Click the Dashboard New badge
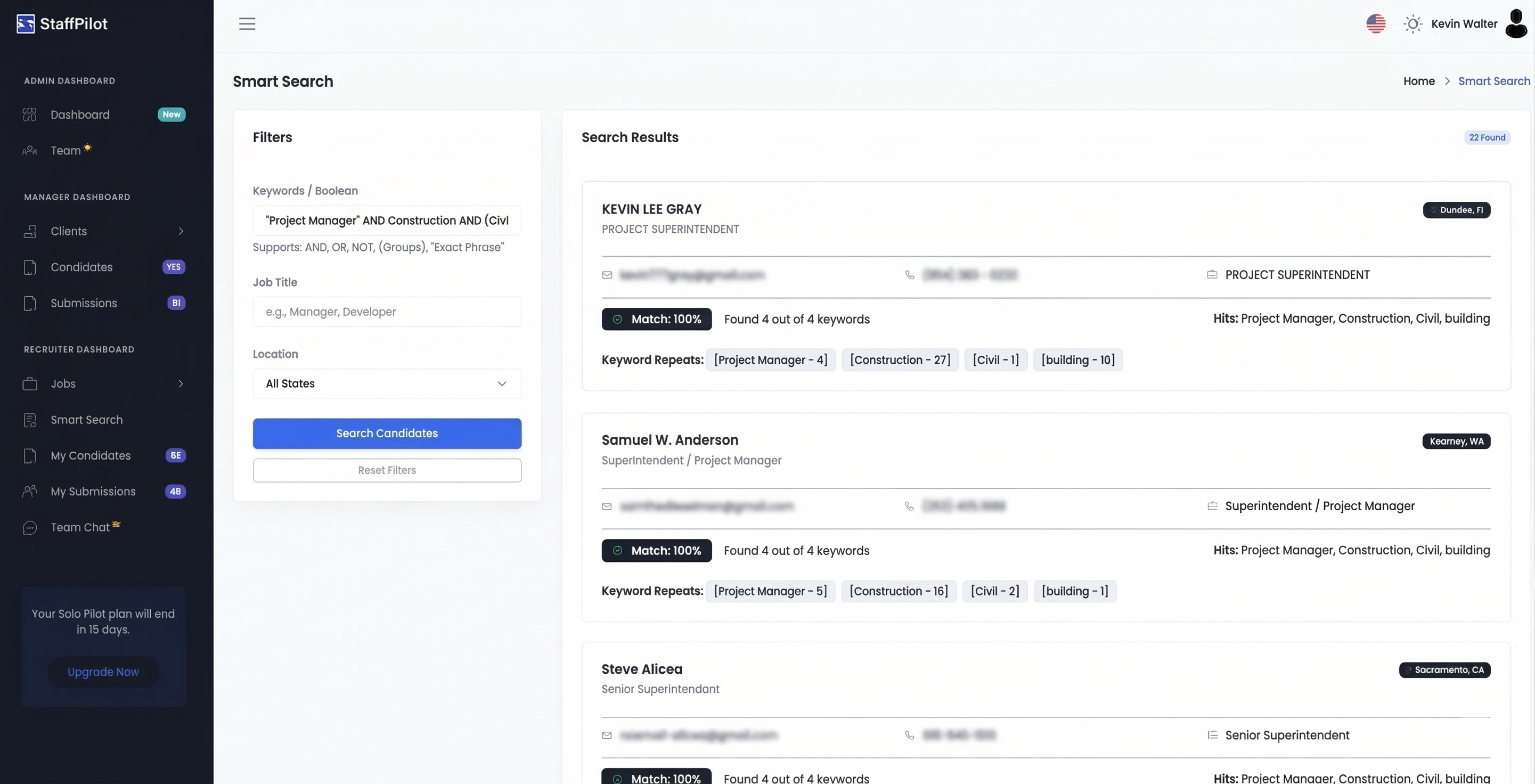Viewport: 1535px width, 784px height. point(171,114)
